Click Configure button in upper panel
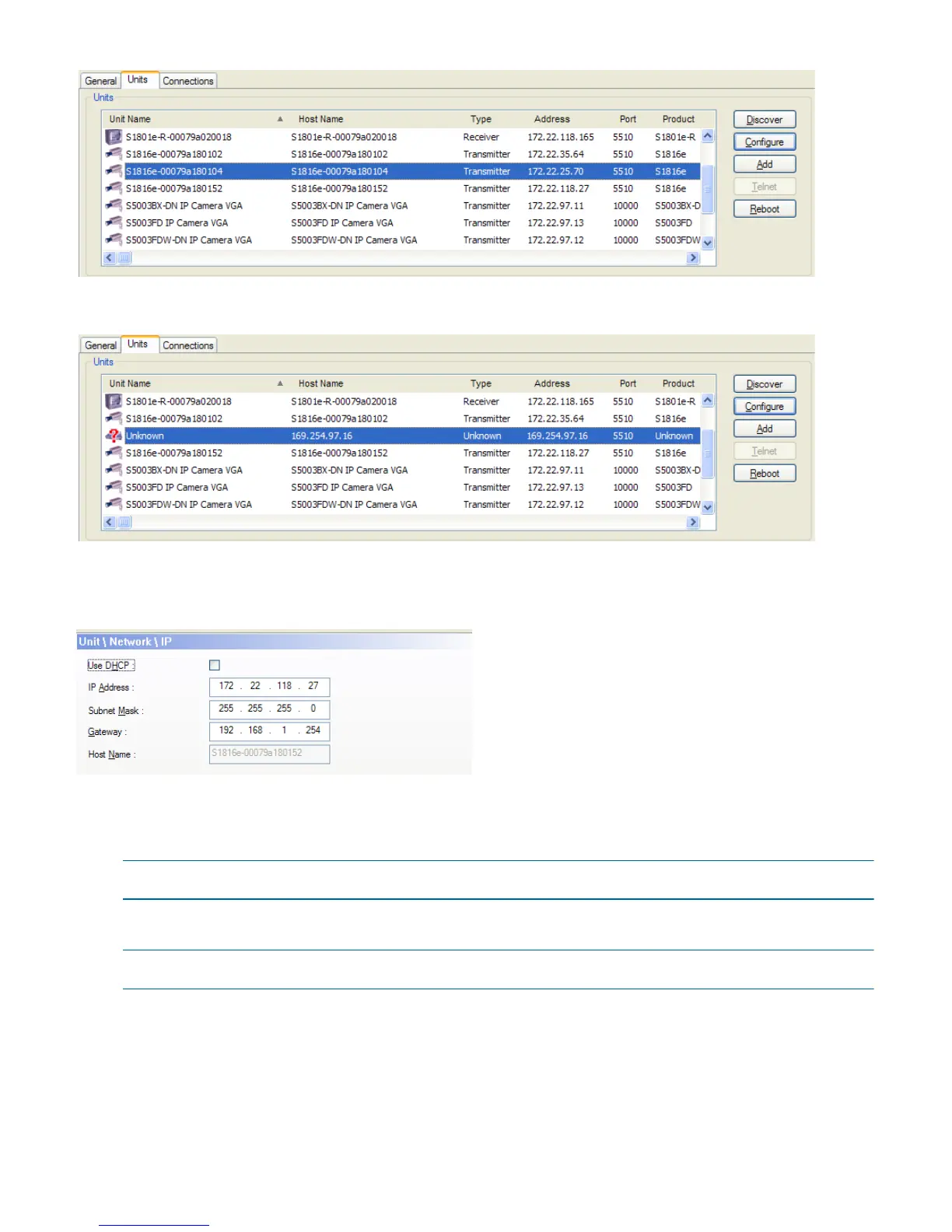This screenshot has height=1232, width=952. tap(765, 142)
